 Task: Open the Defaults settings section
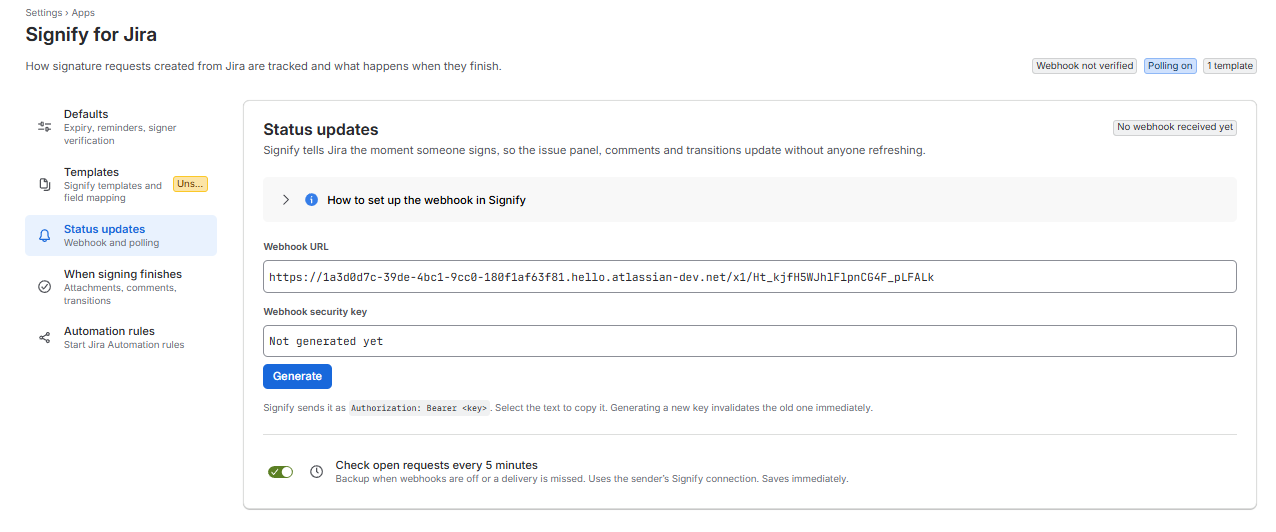tap(121, 127)
